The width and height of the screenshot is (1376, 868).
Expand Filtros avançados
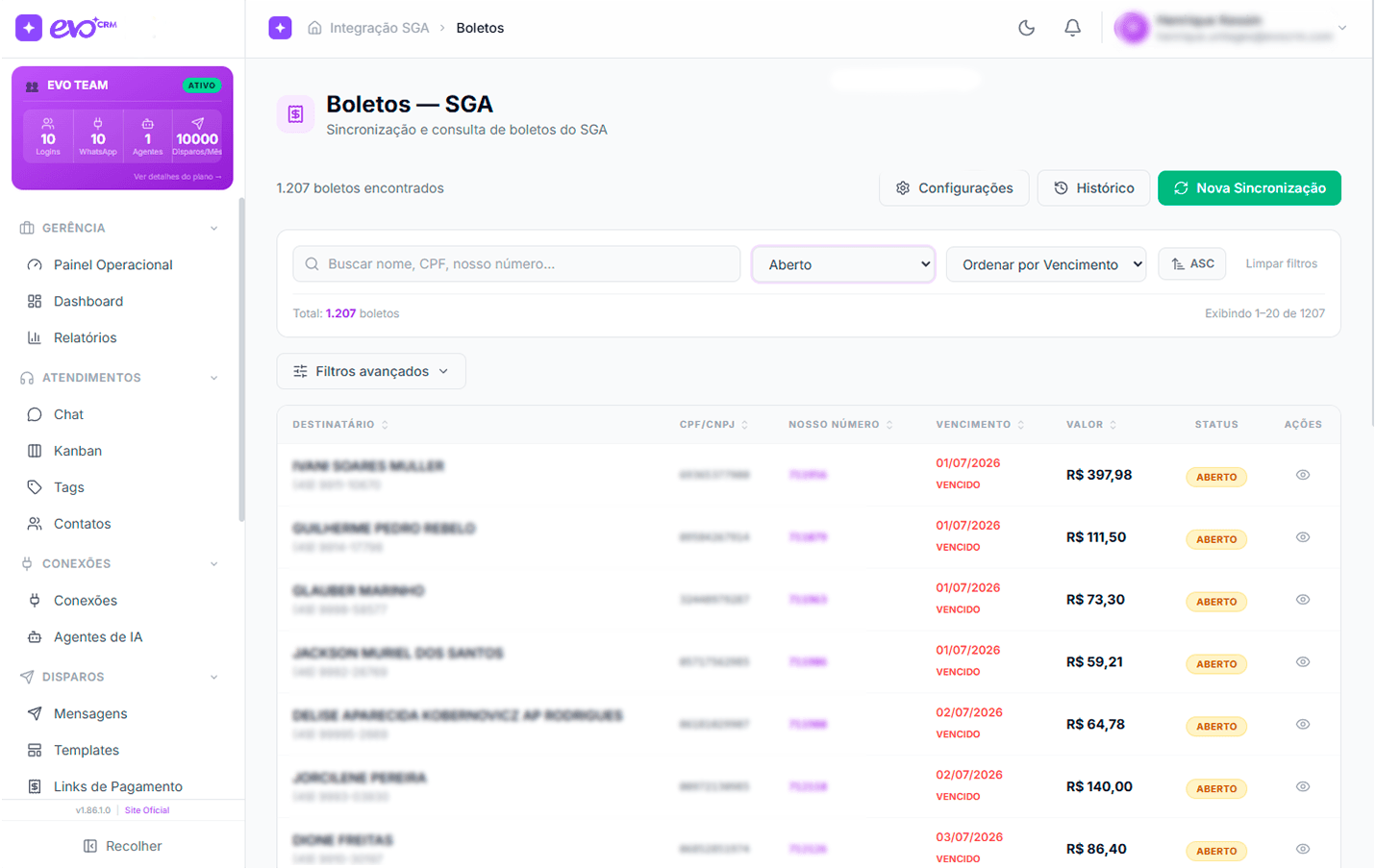tap(371, 371)
